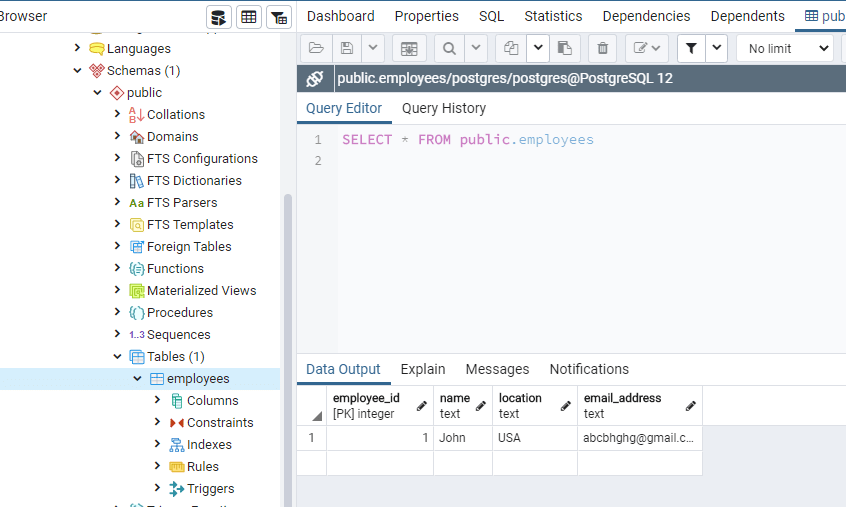
Task: Select the Domains tree icon
Action: pyautogui.click(x=137, y=137)
